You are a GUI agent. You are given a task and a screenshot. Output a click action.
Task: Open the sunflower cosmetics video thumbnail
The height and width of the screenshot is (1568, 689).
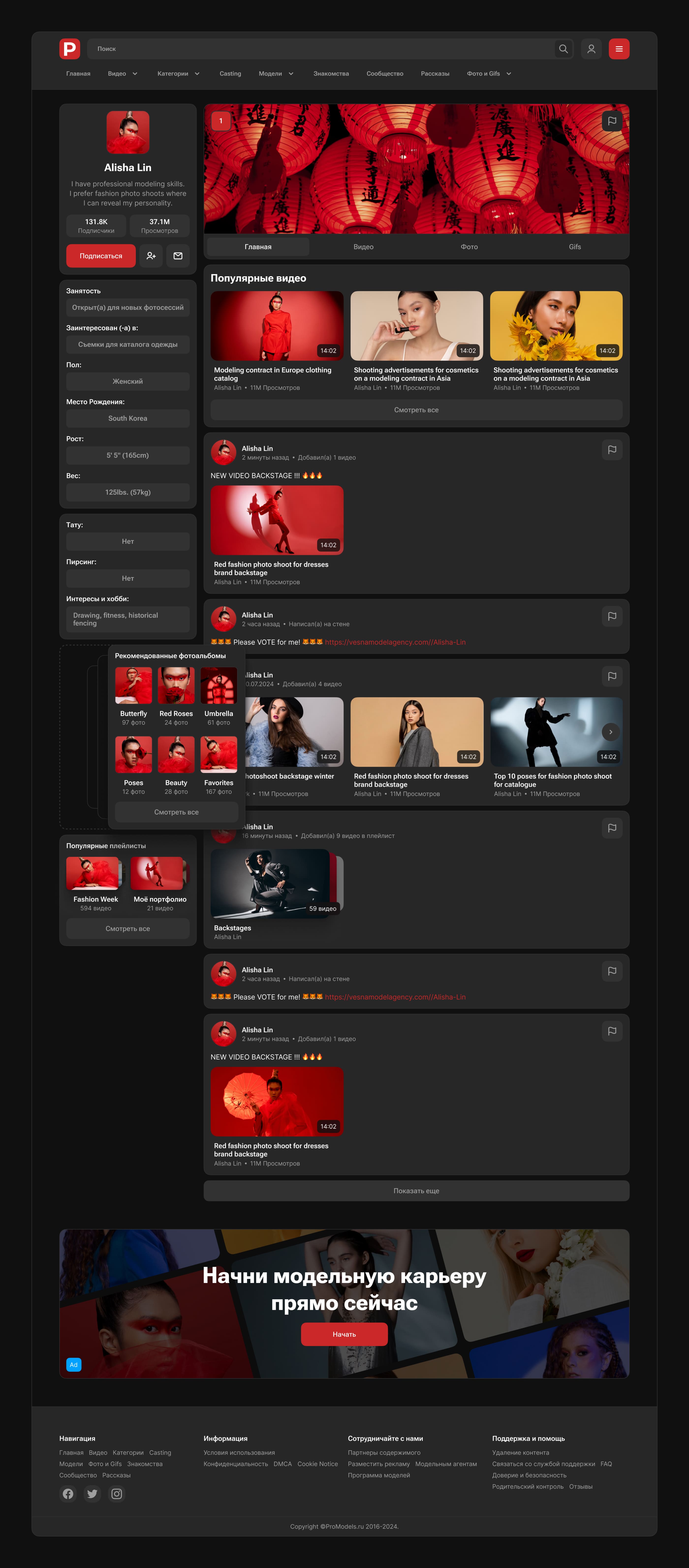[x=556, y=326]
